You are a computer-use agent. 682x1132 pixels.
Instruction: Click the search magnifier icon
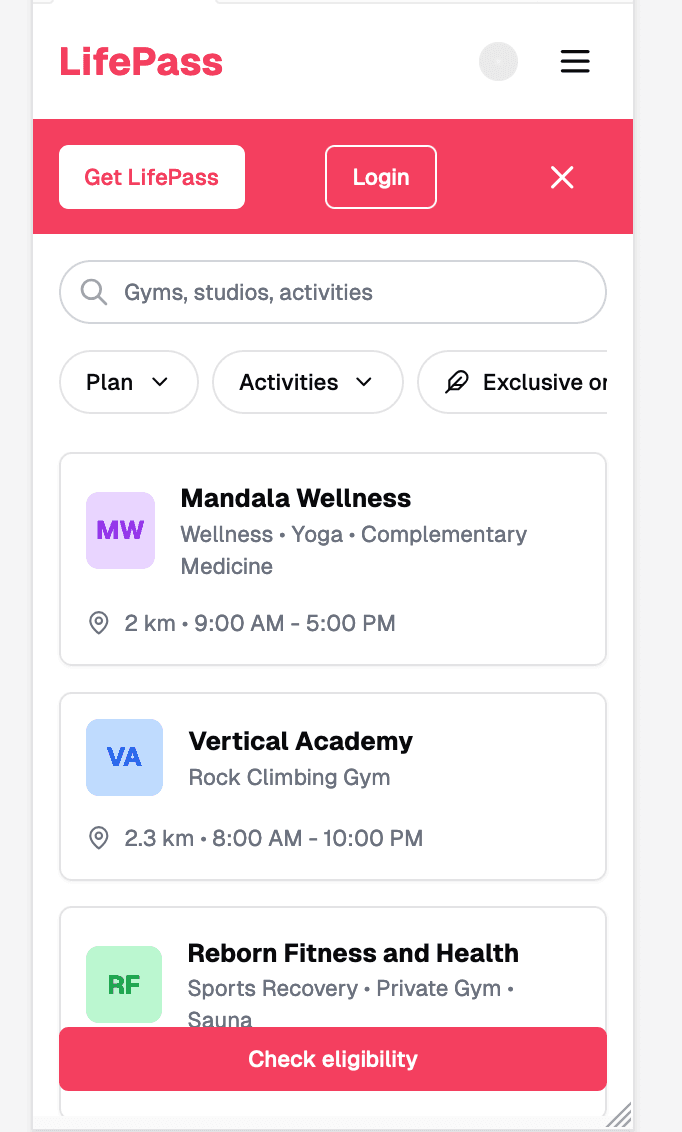click(x=94, y=292)
